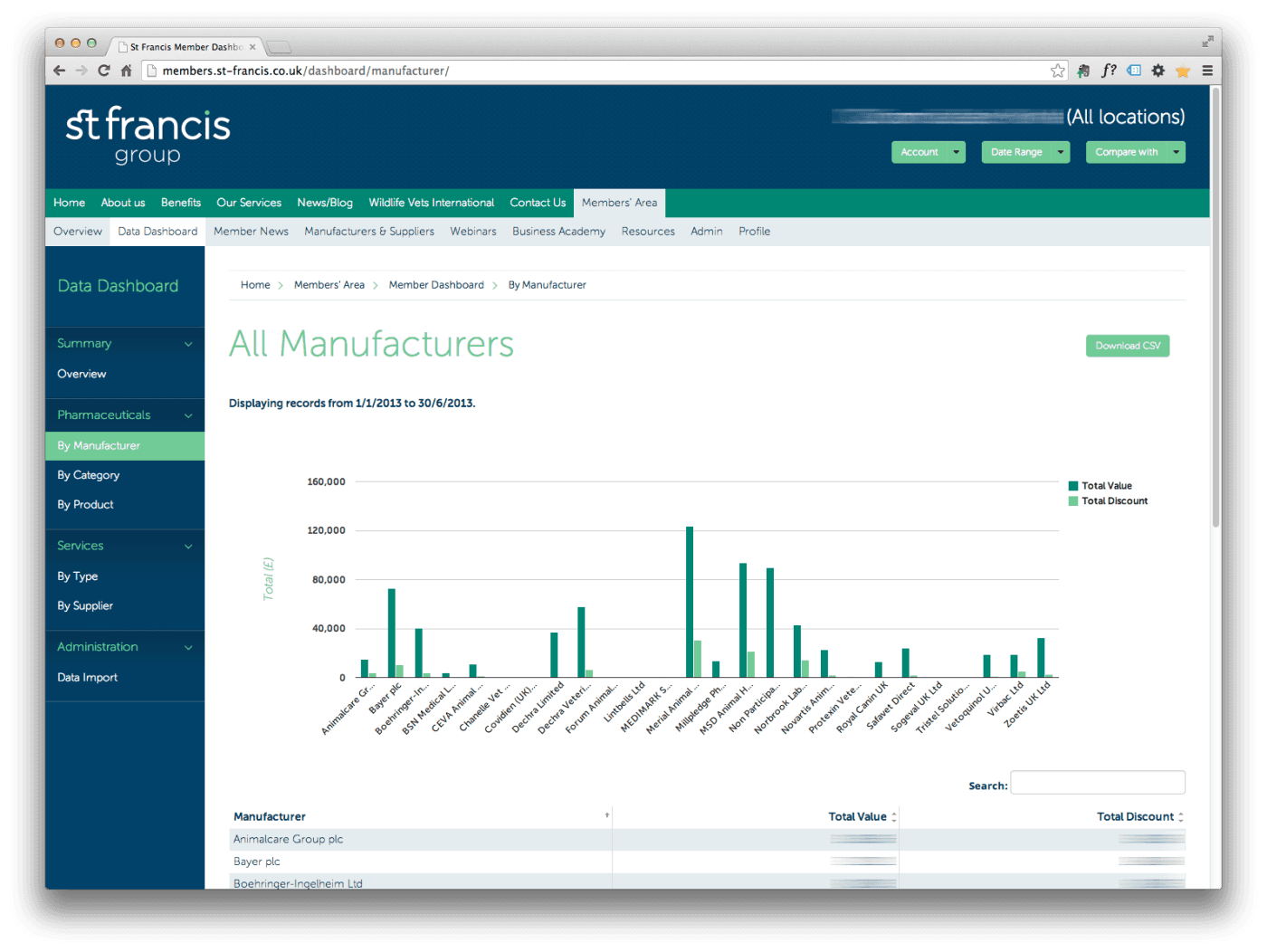Bookmark page with star icon in address bar

pyautogui.click(x=1057, y=71)
